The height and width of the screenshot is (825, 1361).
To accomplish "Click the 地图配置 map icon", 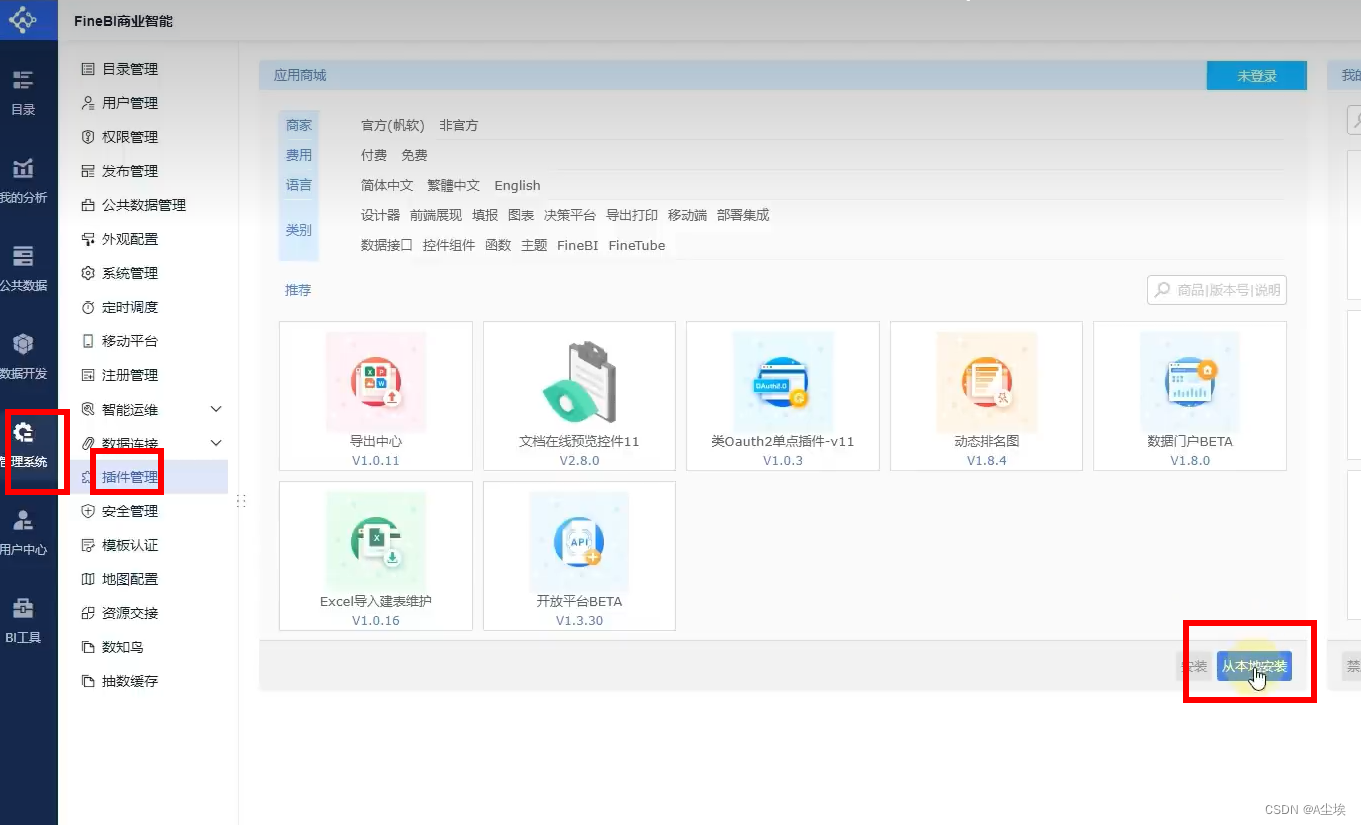I will pyautogui.click(x=88, y=579).
